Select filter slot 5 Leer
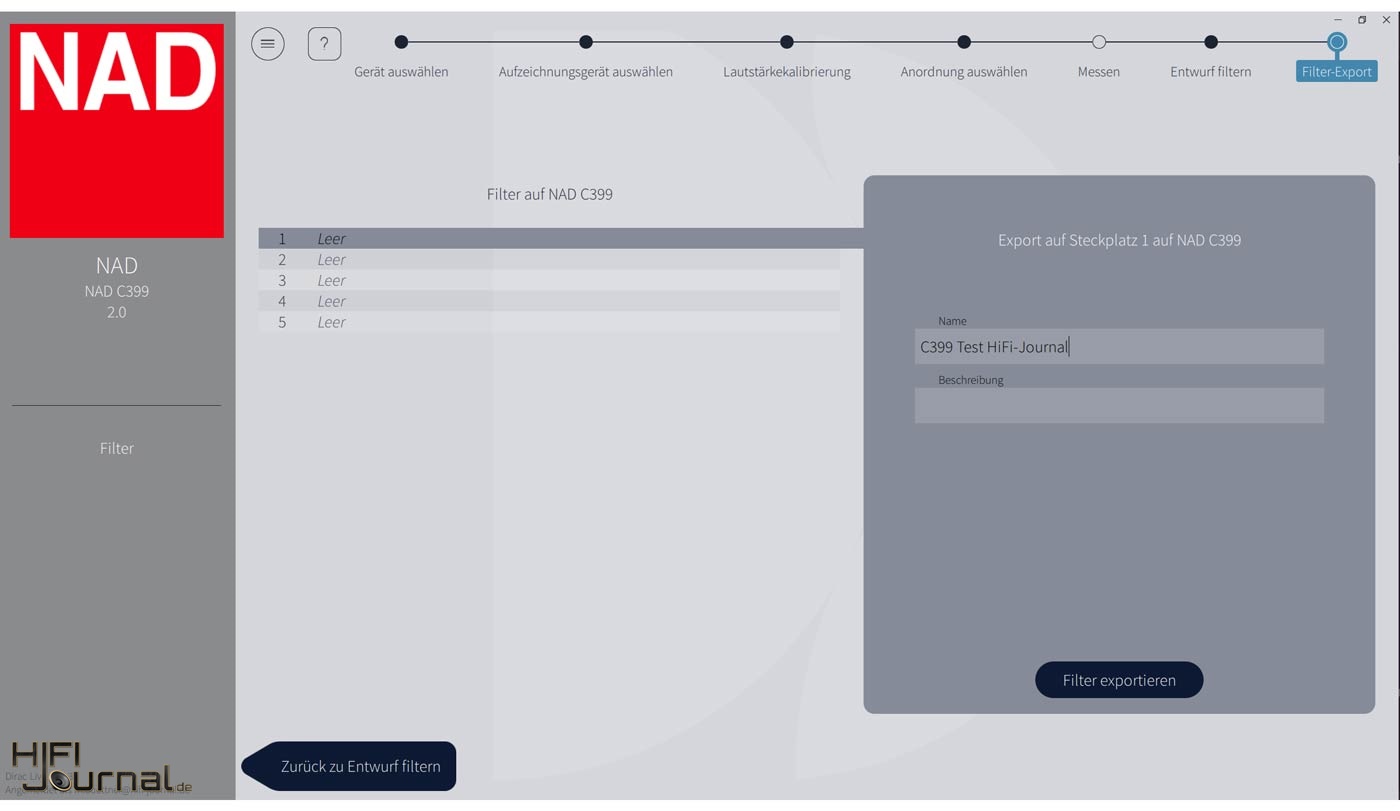 [549, 322]
